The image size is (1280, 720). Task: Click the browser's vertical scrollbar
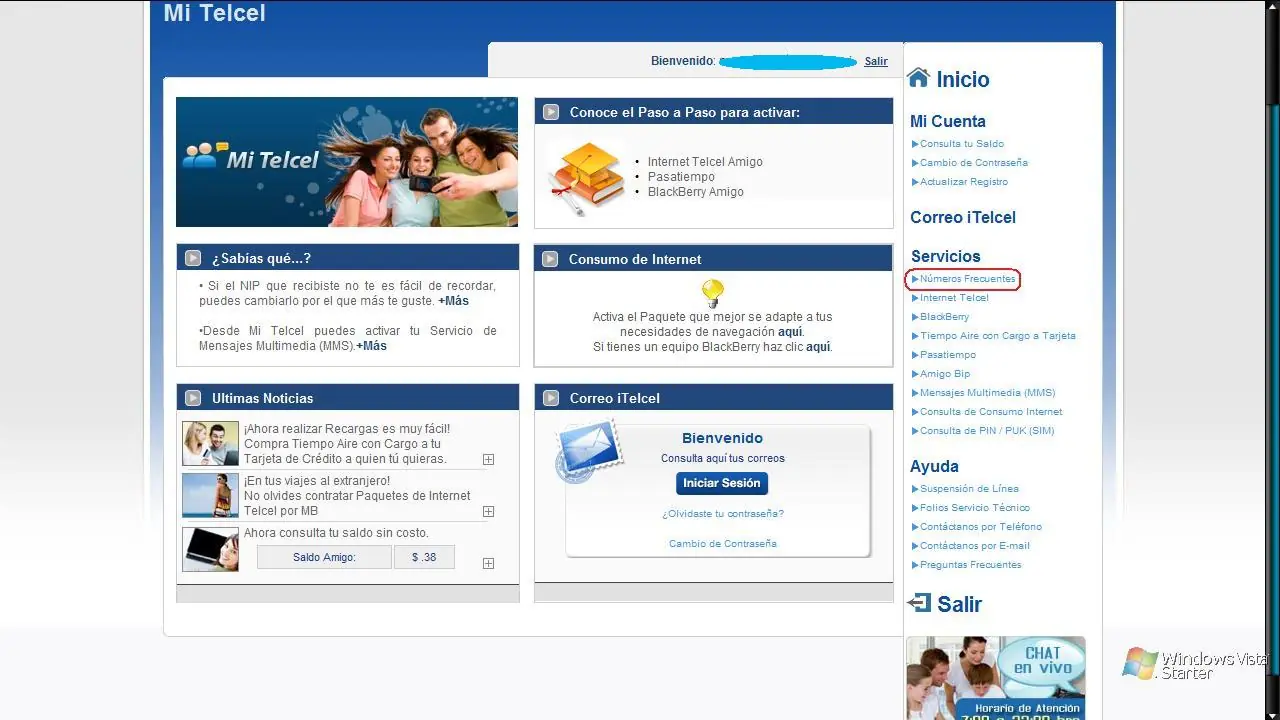tap(1272, 360)
